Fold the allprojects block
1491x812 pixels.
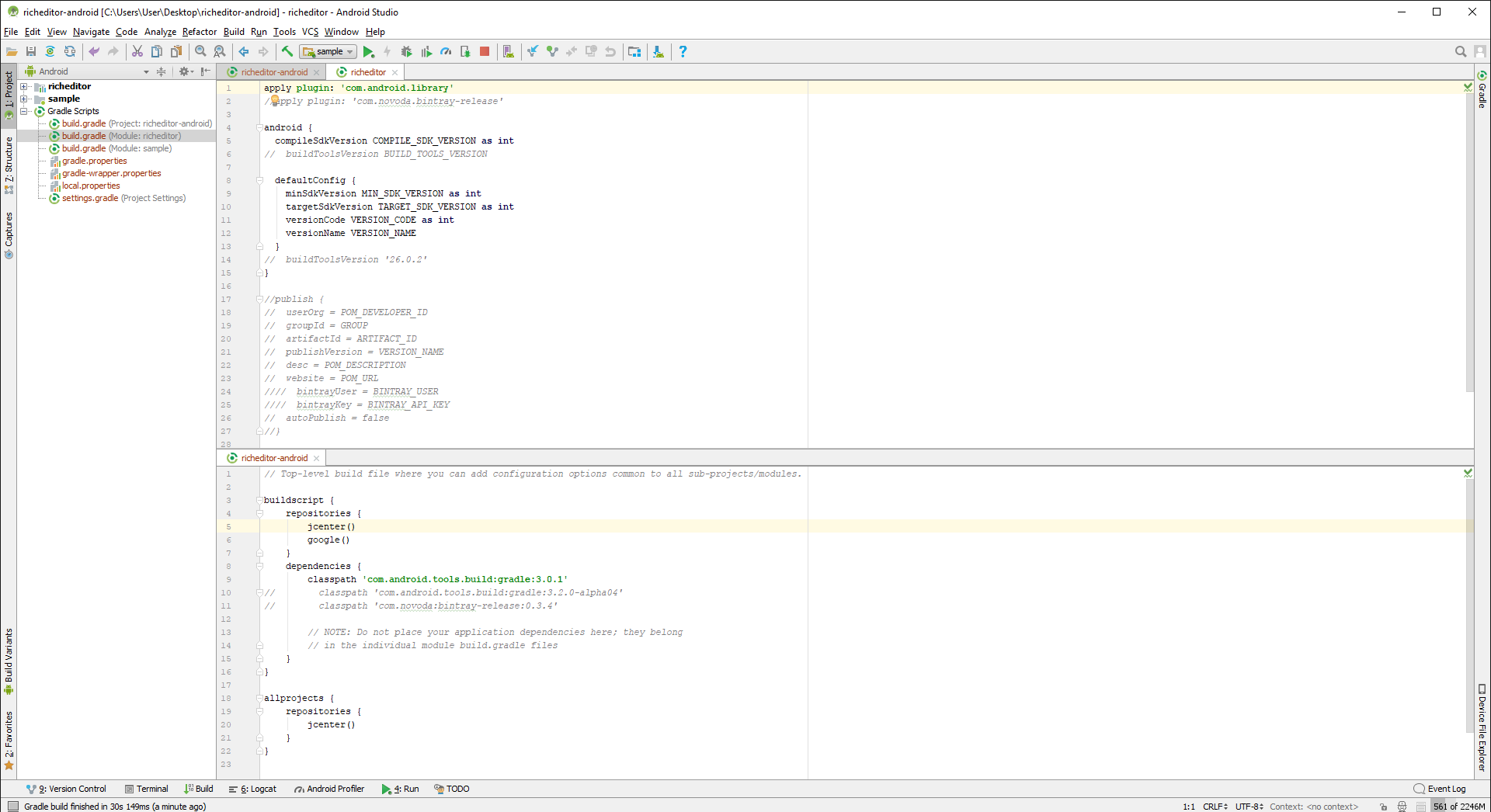[259, 698]
